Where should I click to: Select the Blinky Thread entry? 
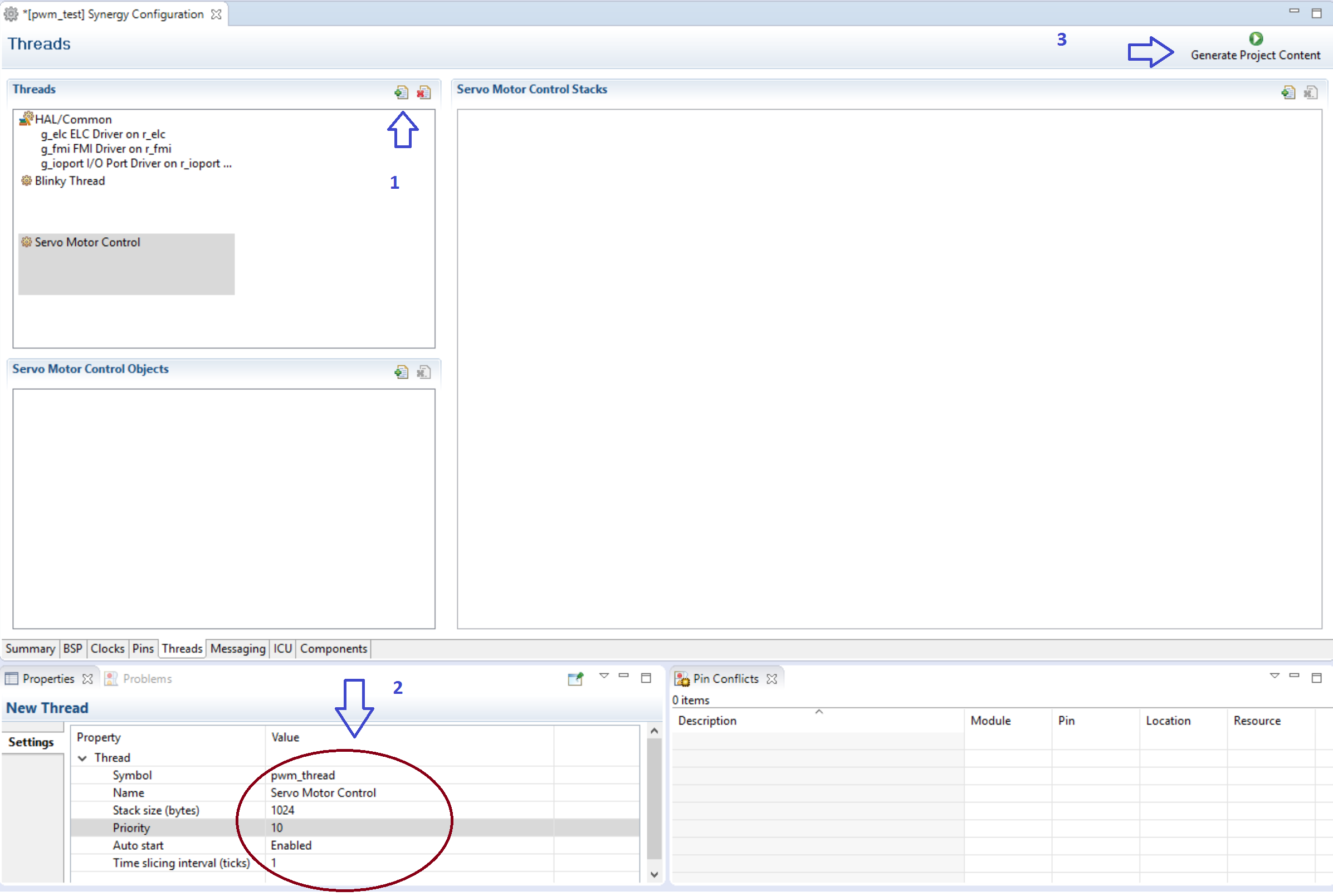pyautogui.click(x=69, y=180)
